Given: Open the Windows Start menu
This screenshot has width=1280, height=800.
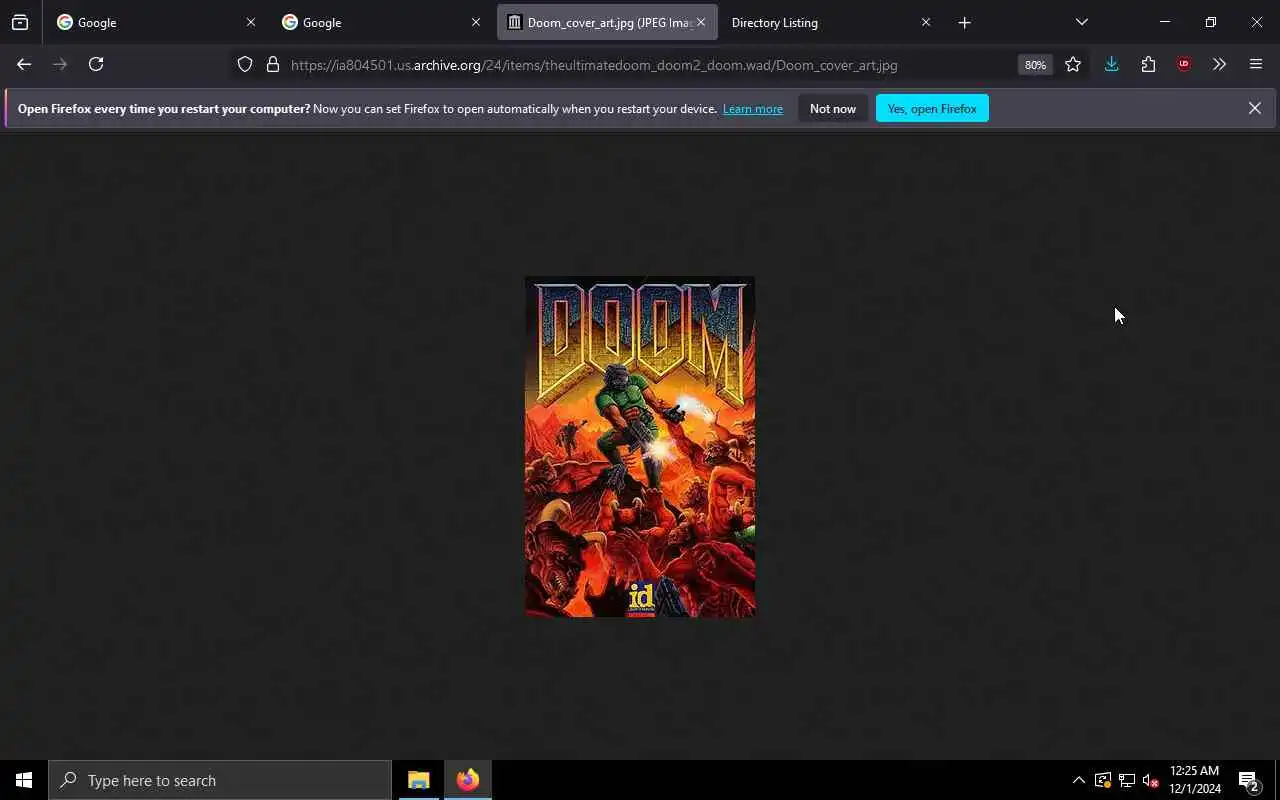Looking at the screenshot, I should click(24, 780).
